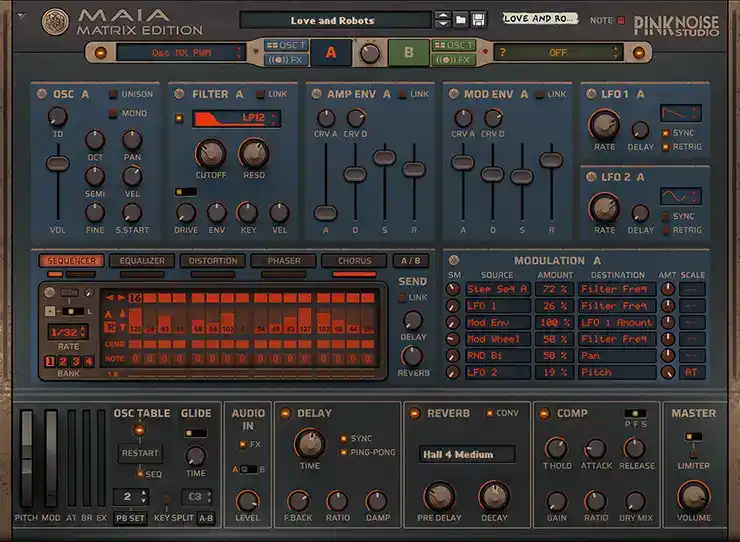
Task: Toggle LFO 1 SYNC
Action: pos(665,133)
